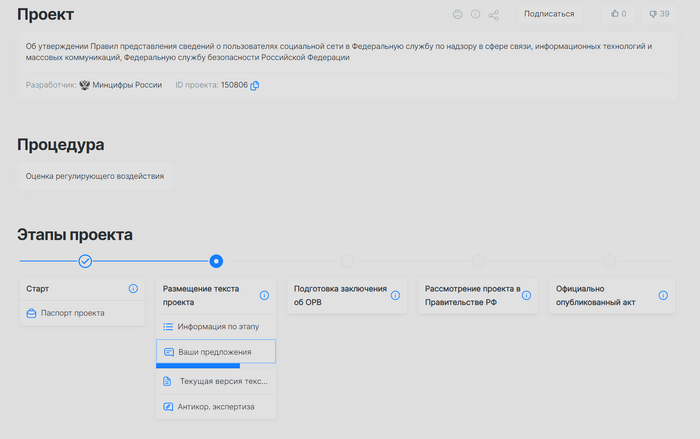
Task: Open Информация по этапу
Action: pyautogui.click(x=216, y=326)
